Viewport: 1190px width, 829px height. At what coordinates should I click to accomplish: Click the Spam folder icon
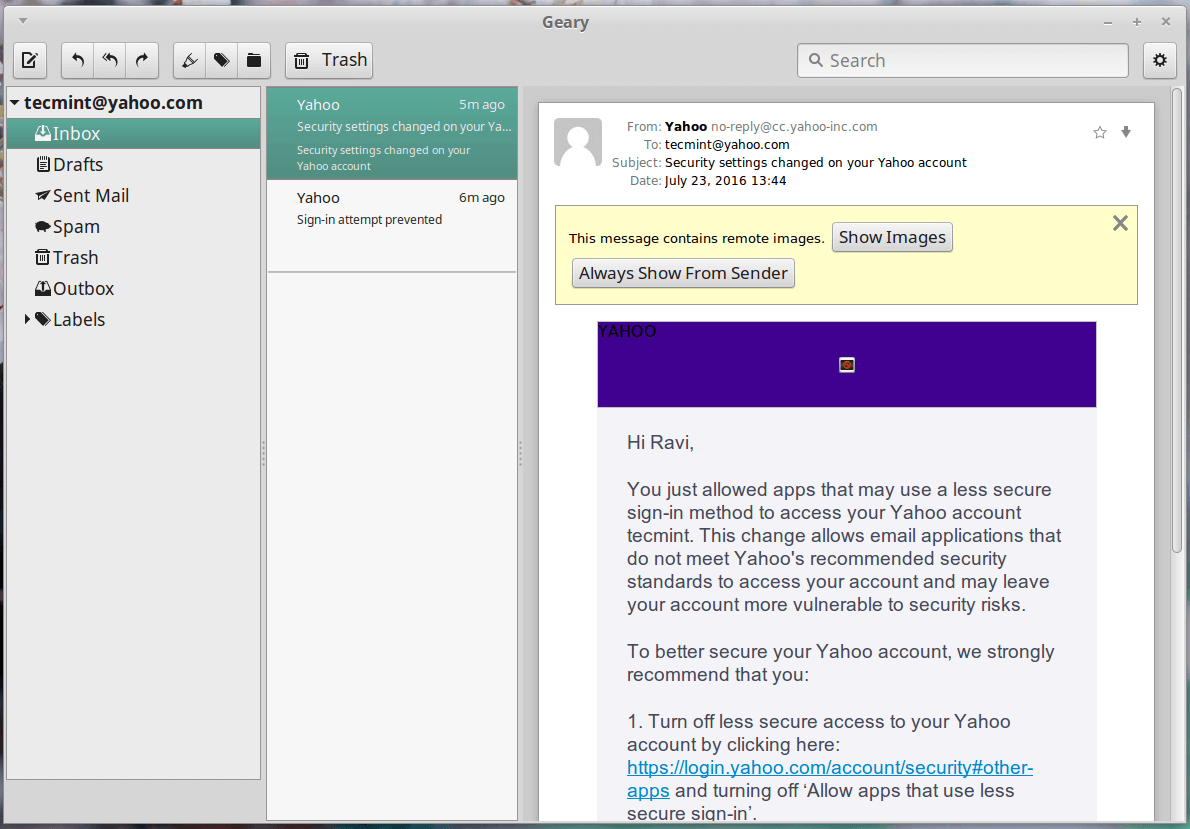click(42, 227)
